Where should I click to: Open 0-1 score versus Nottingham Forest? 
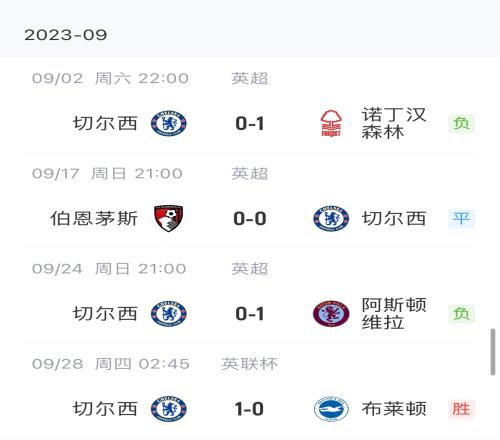pos(250,124)
